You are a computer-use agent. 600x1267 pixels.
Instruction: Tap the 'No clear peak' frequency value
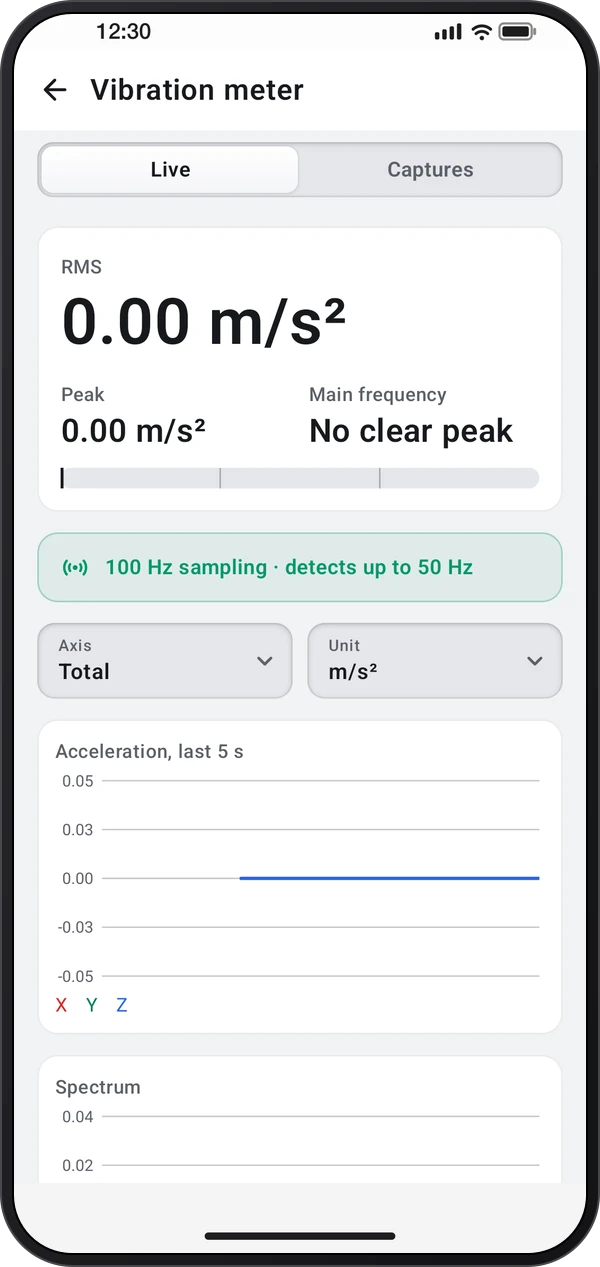[x=411, y=431]
